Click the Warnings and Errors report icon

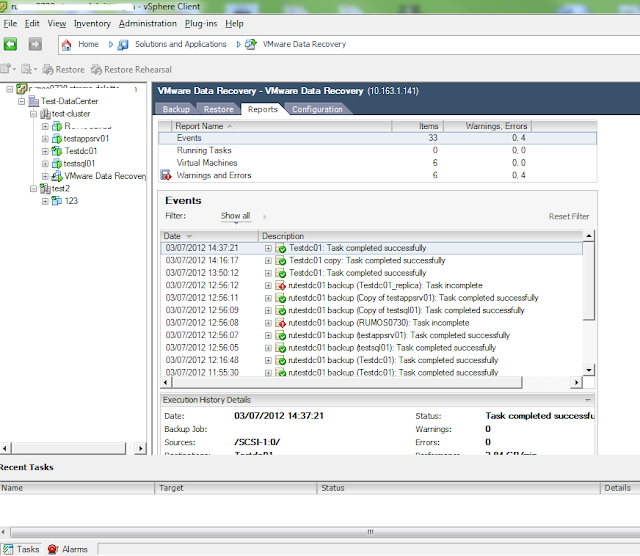(x=166, y=175)
